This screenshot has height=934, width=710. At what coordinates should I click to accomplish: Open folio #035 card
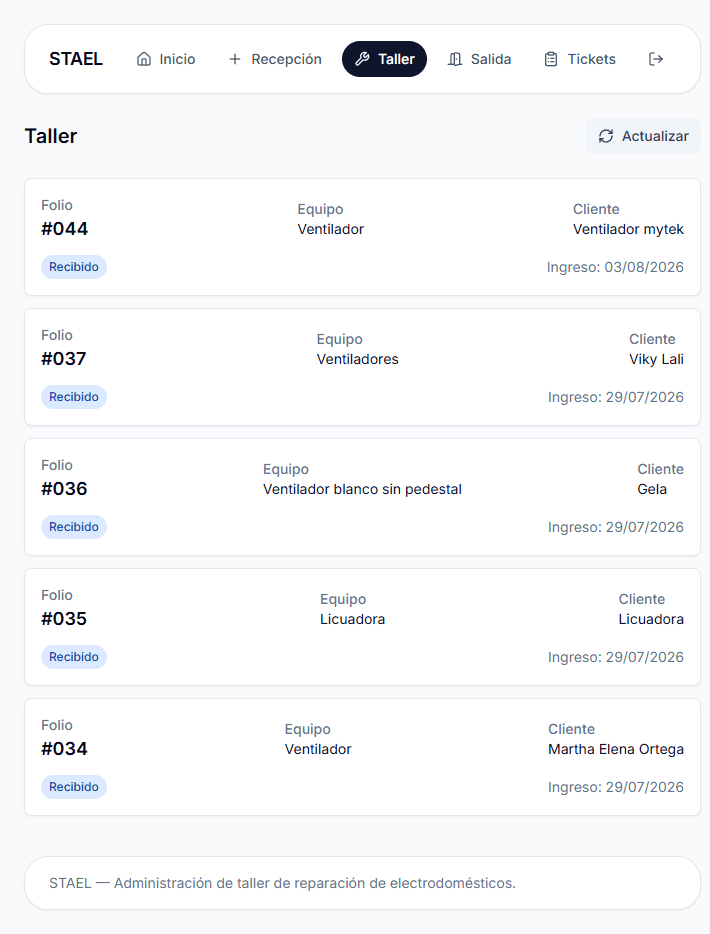[x=362, y=627]
